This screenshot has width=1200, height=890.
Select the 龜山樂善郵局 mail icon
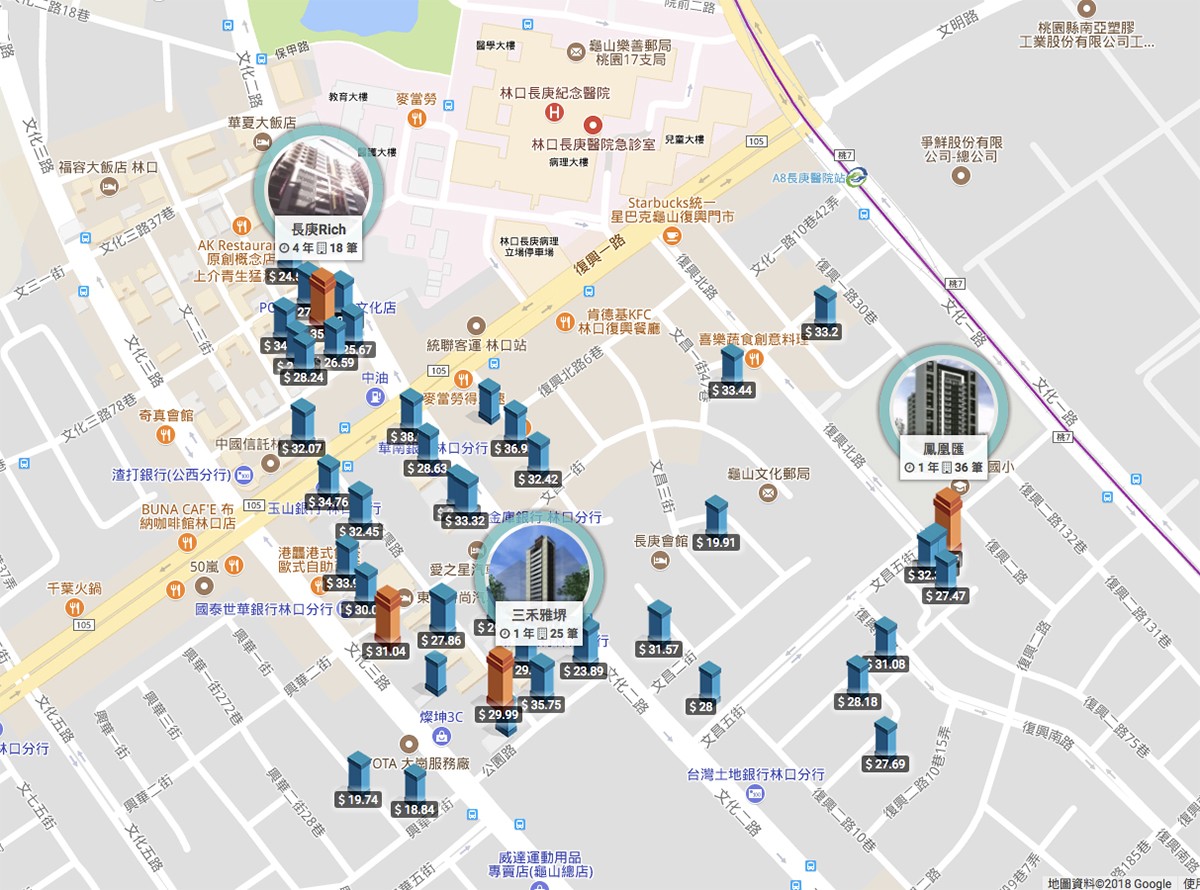[x=575, y=51]
